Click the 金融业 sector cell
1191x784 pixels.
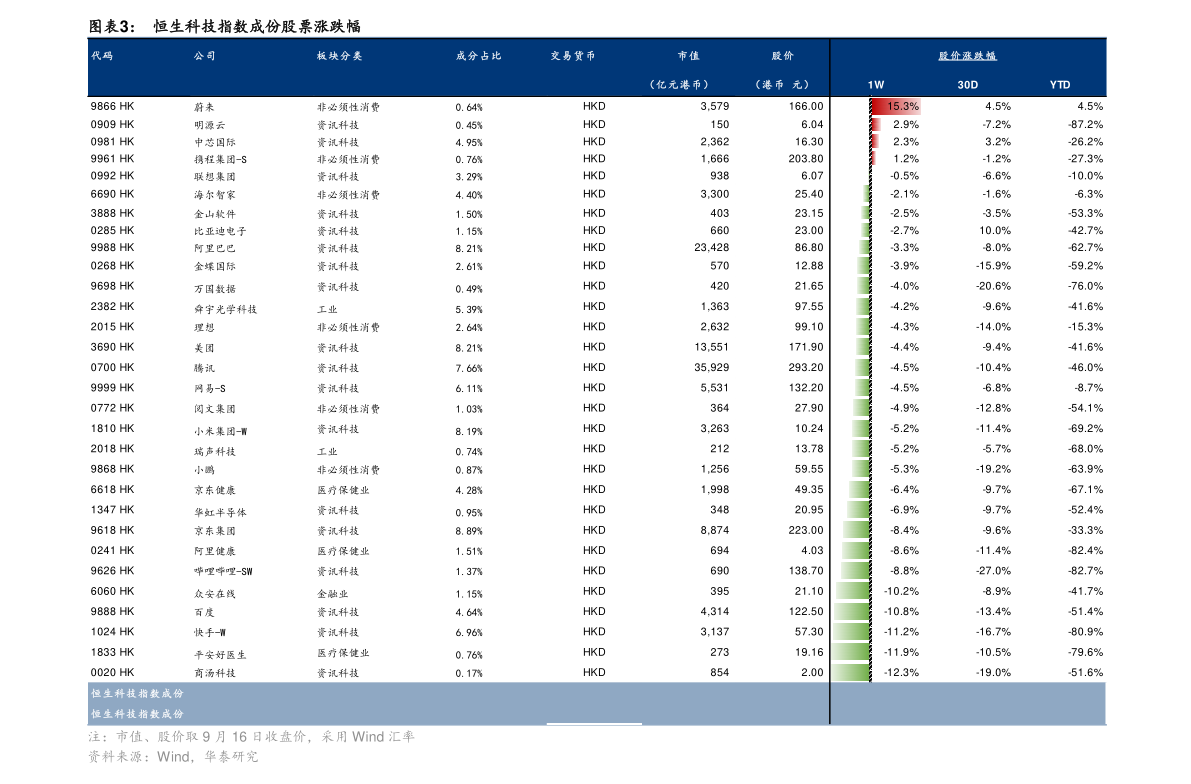pyautogui.click(x=333, y=593)
